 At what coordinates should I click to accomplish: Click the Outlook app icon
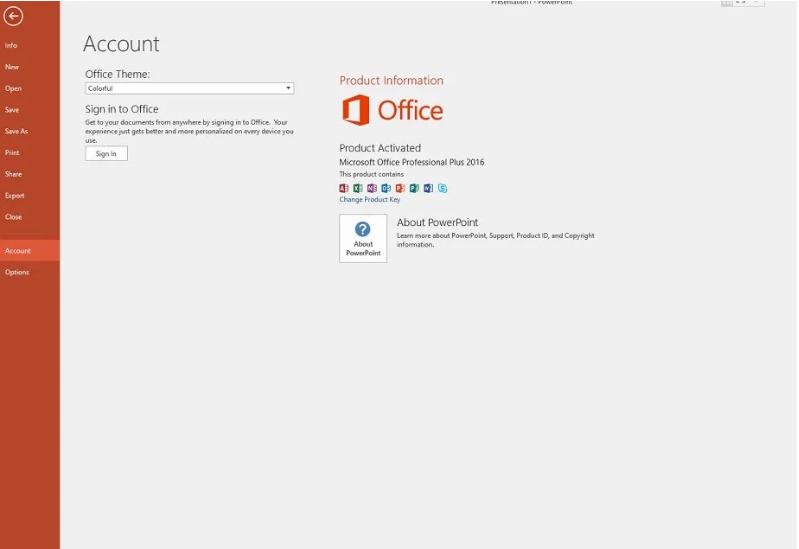click(386, 188)
